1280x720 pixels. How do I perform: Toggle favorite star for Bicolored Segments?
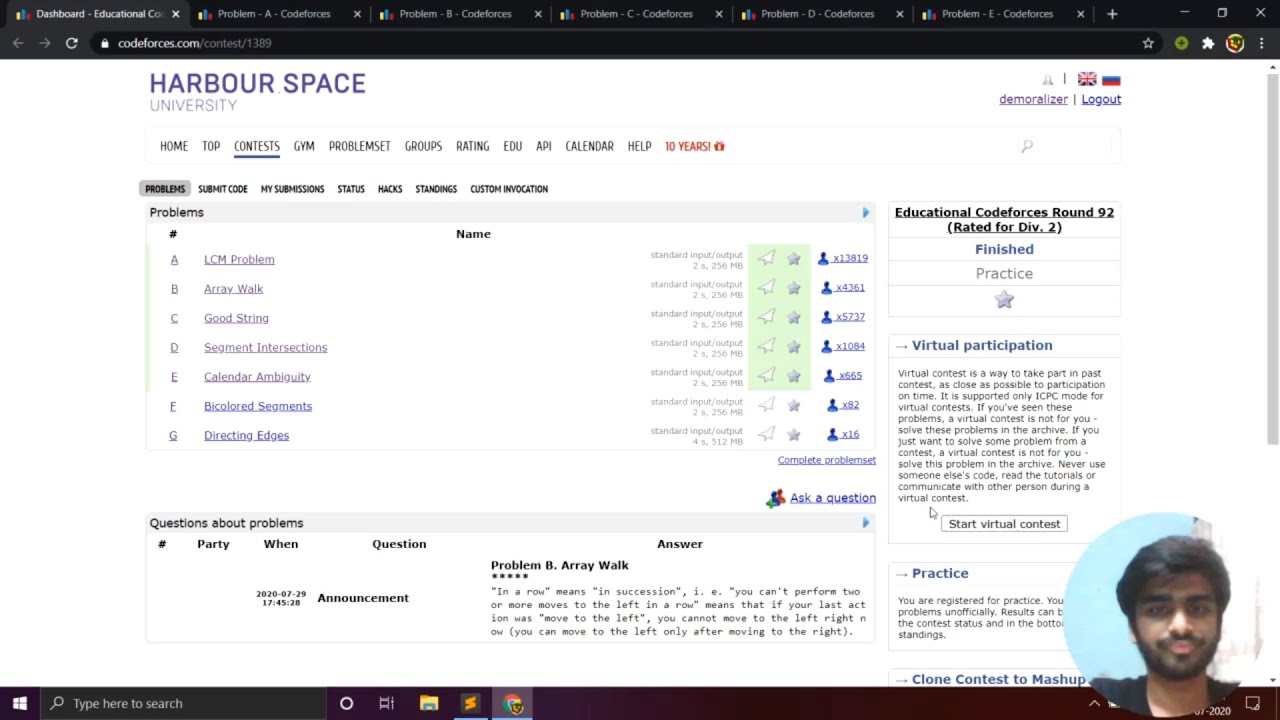(x=794, y=405)
